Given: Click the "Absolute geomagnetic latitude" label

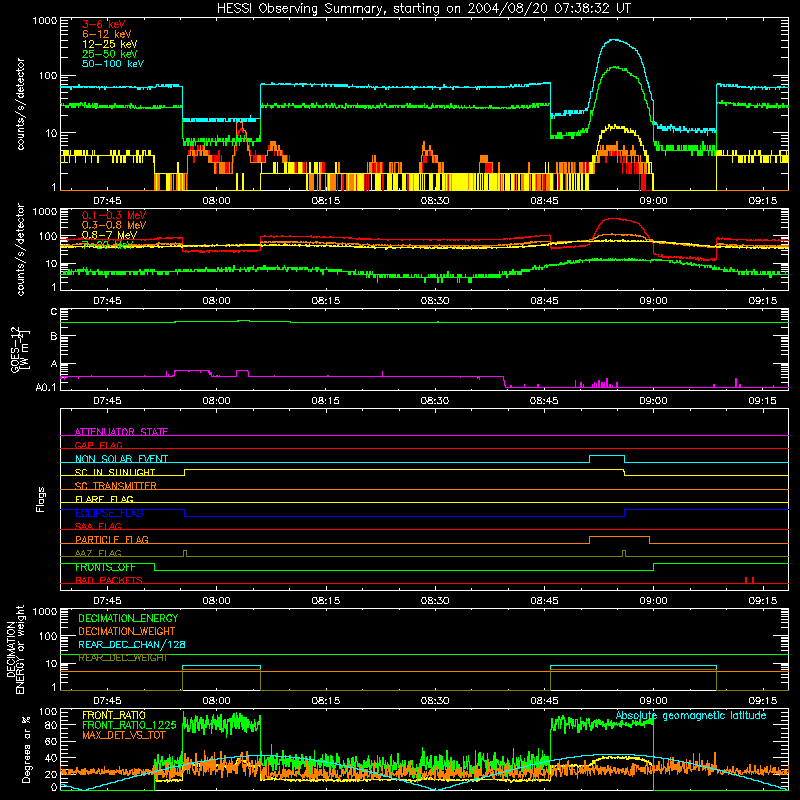Looking at the screenshot, I should 691,716.
